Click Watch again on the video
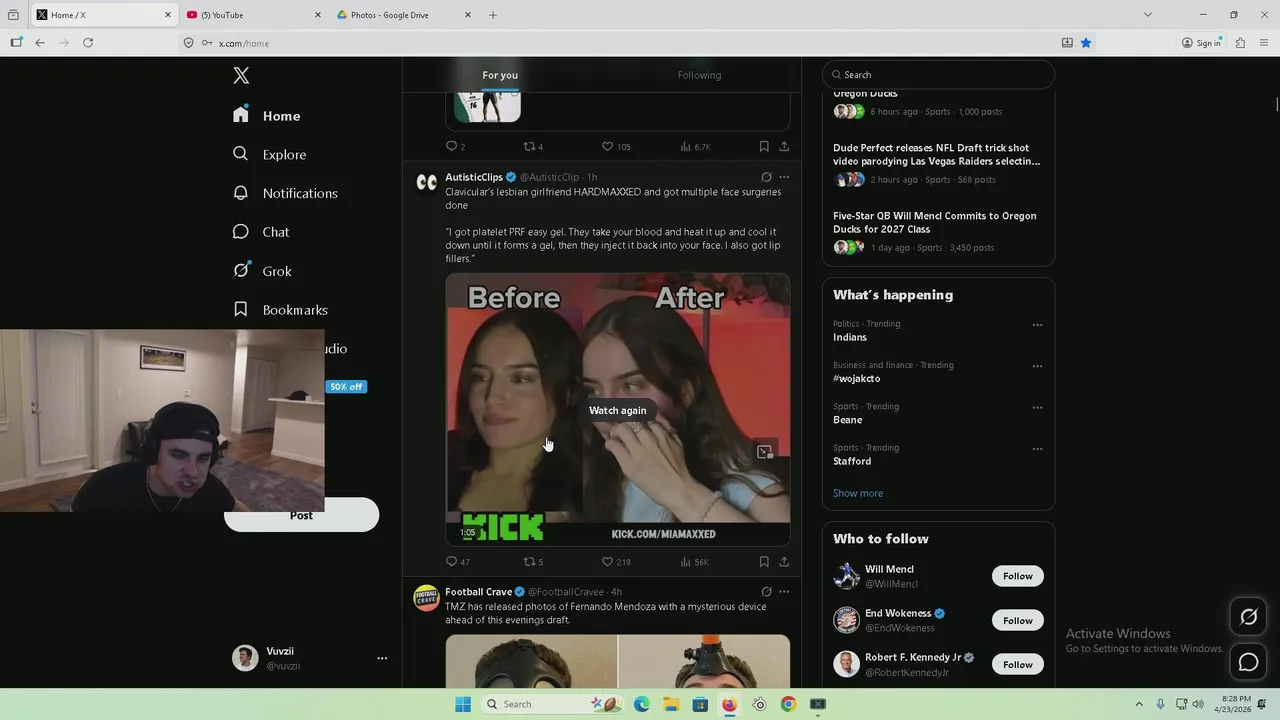Viewport: 1280px width, 720px height. 618,410
